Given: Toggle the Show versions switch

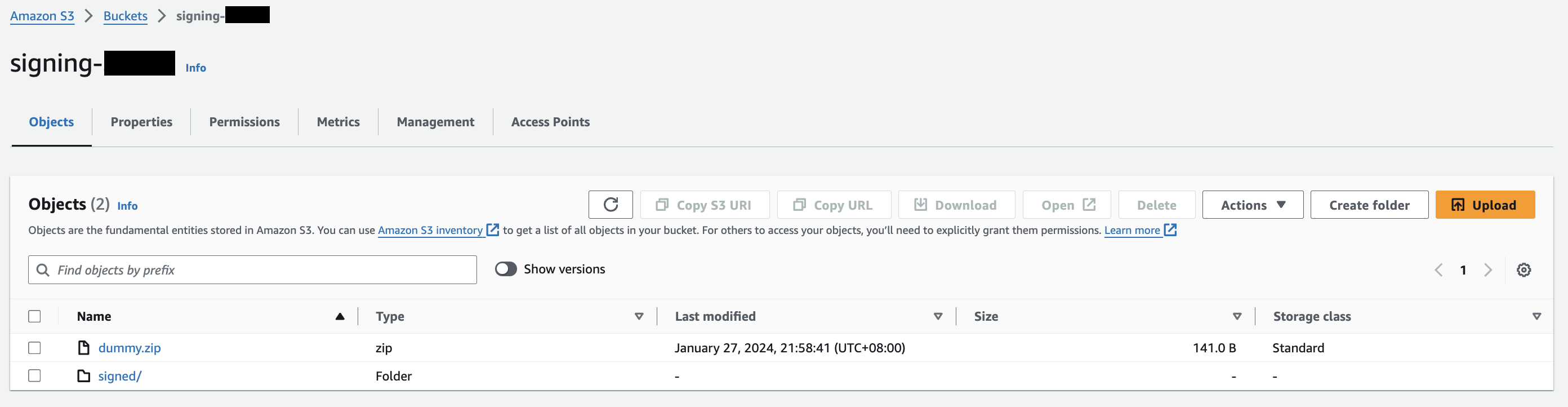Looking at the screenshot, I should click(505, 269).
